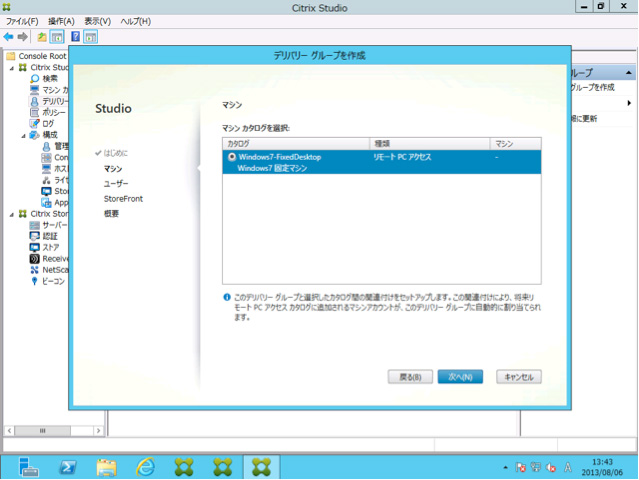
Task: Open the ファイル(F) menu
Action: pos(22,22)
